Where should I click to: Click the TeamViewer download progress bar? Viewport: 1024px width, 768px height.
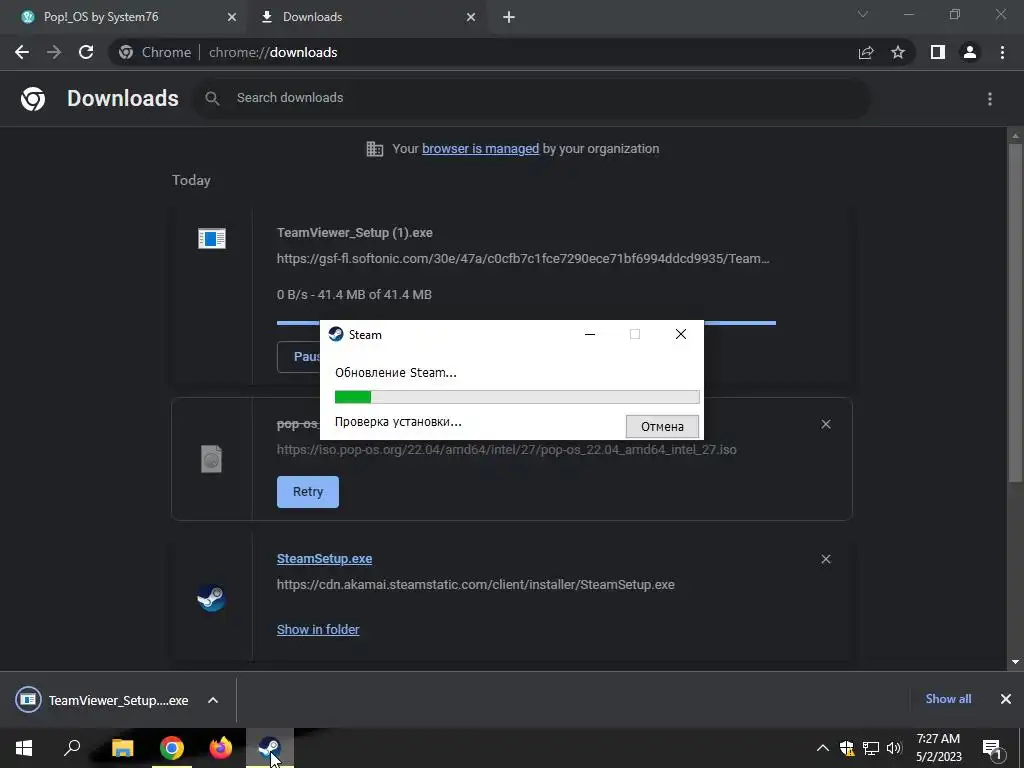(x=740, y=323)
